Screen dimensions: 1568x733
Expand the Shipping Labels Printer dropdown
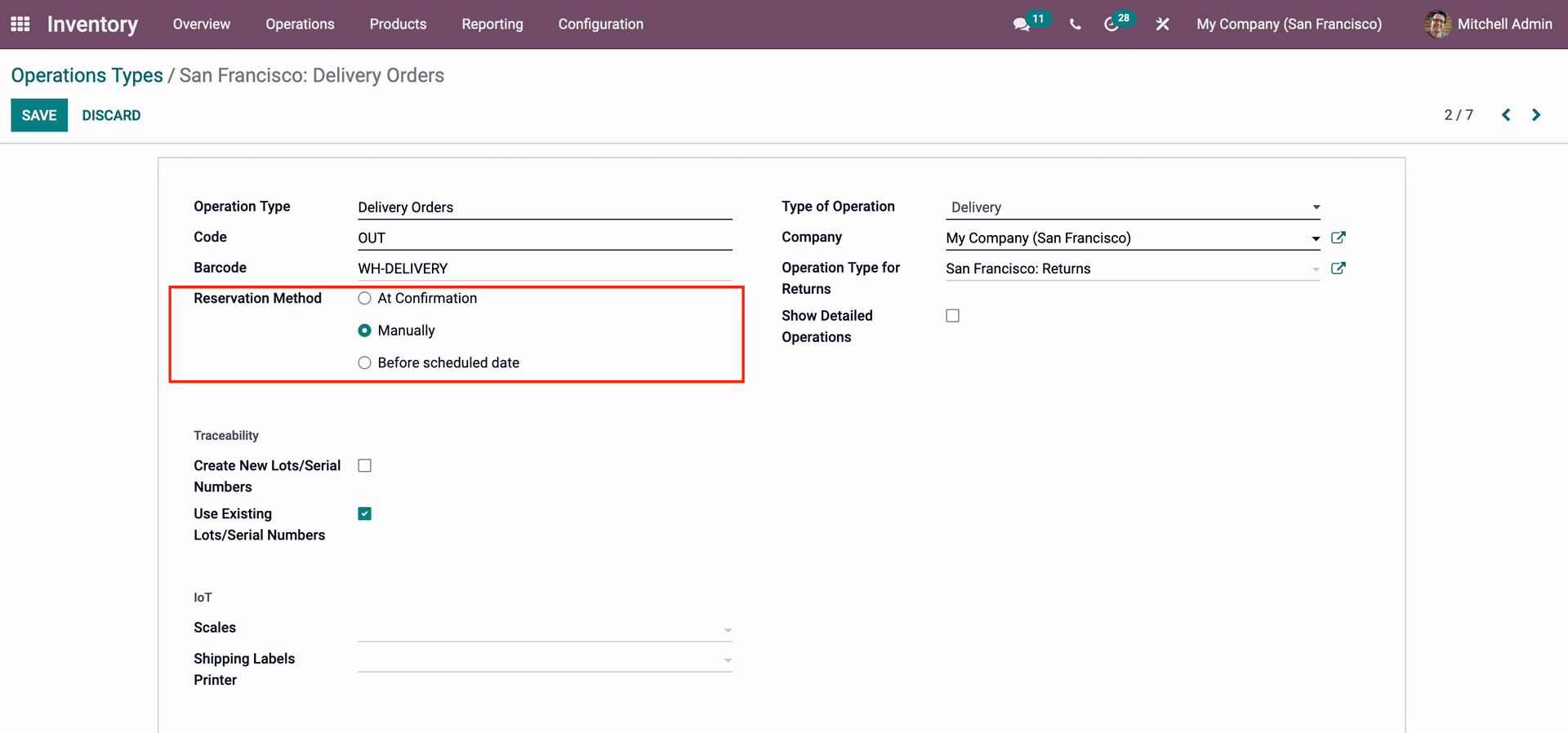pyautogui.click(x=545, y=660)
